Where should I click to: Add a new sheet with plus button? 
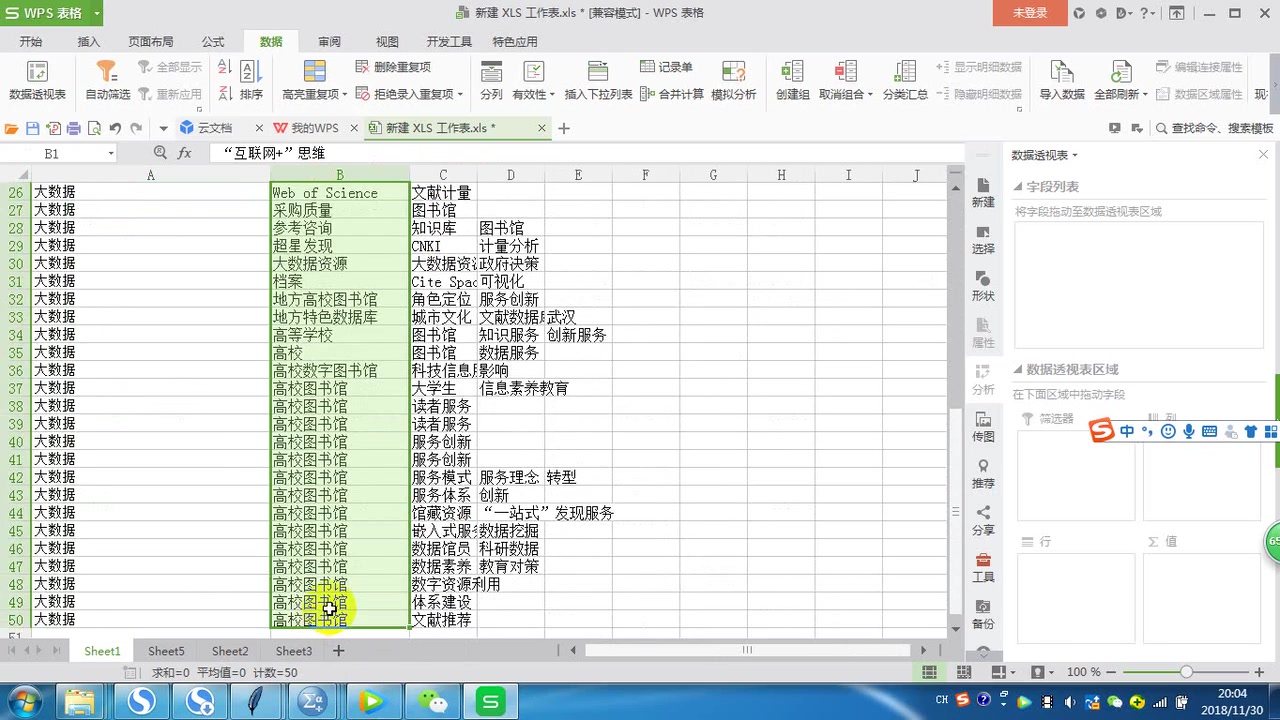coord(338,651)
